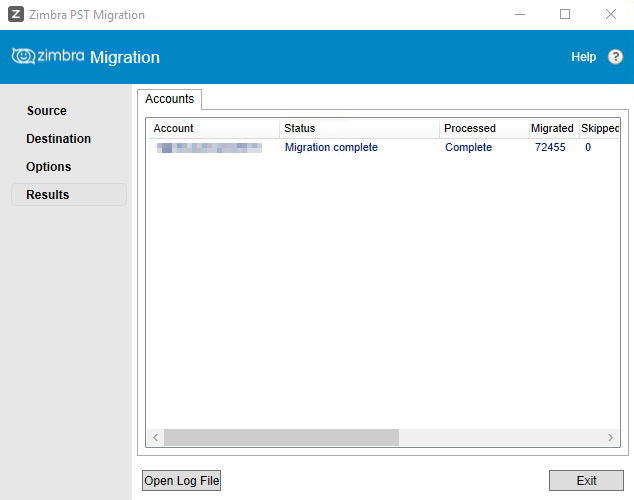Image resolution: width=634 pixels, height=500 pixels.
Task: Go to the Destination step
Action: 59,139
